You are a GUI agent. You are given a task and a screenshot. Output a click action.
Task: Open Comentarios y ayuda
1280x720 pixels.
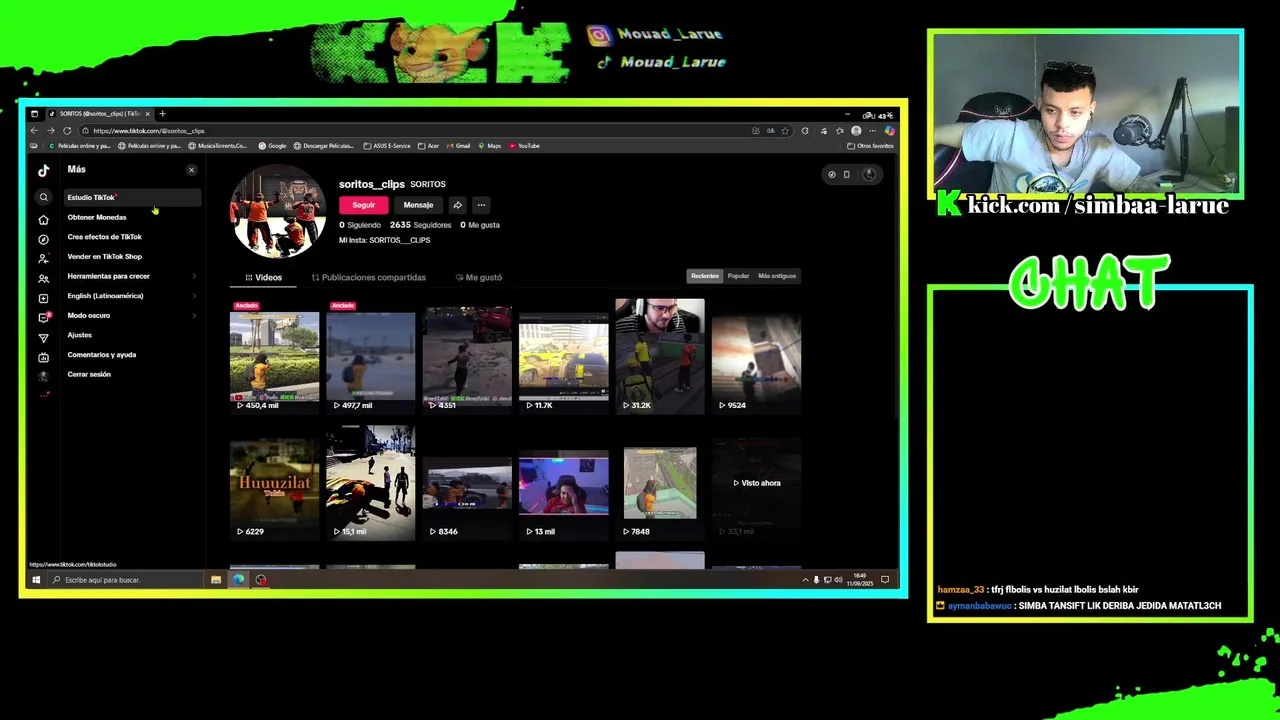[x=132, y=354]
